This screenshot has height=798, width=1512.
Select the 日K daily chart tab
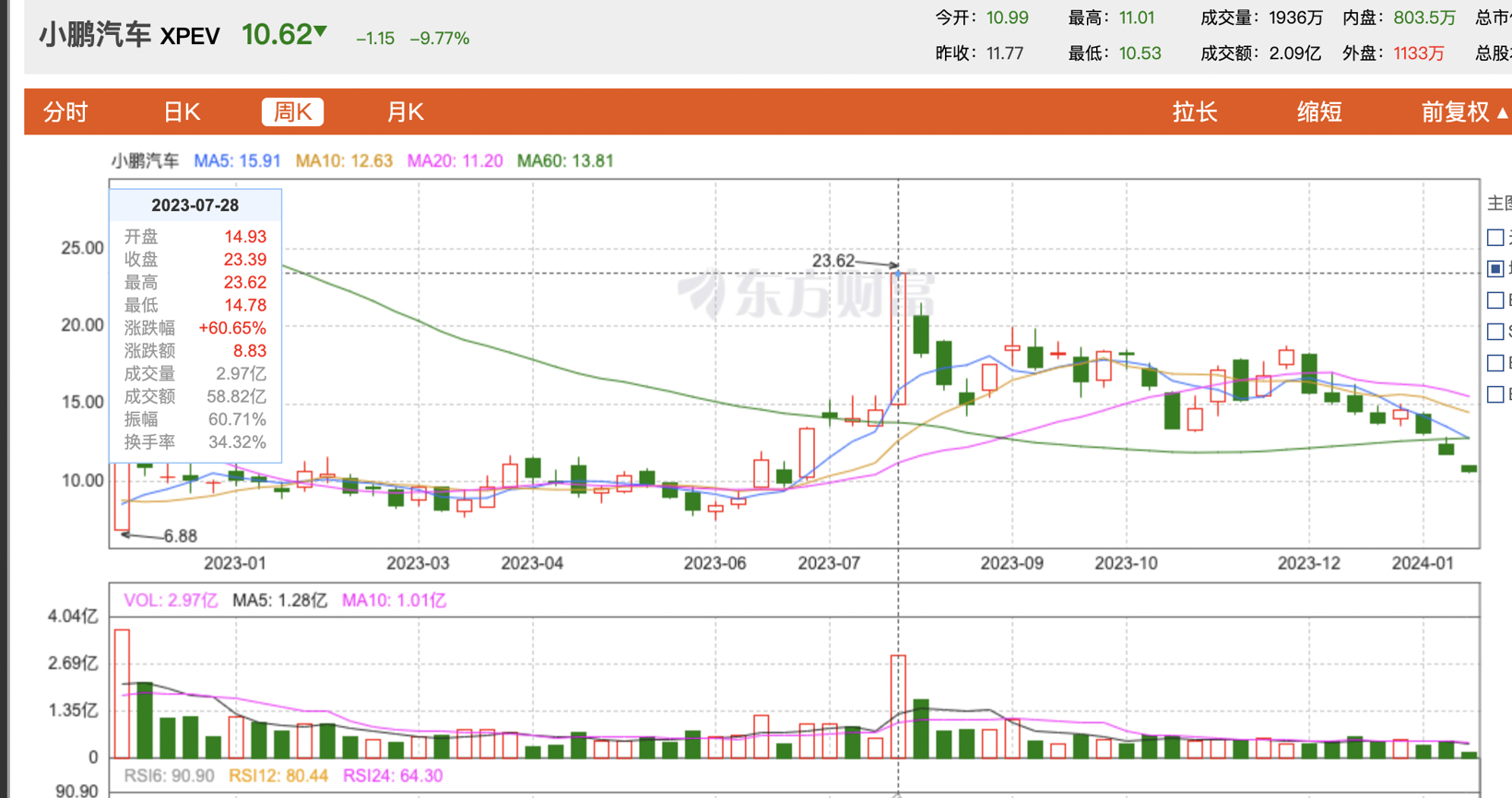pos(182,112)
